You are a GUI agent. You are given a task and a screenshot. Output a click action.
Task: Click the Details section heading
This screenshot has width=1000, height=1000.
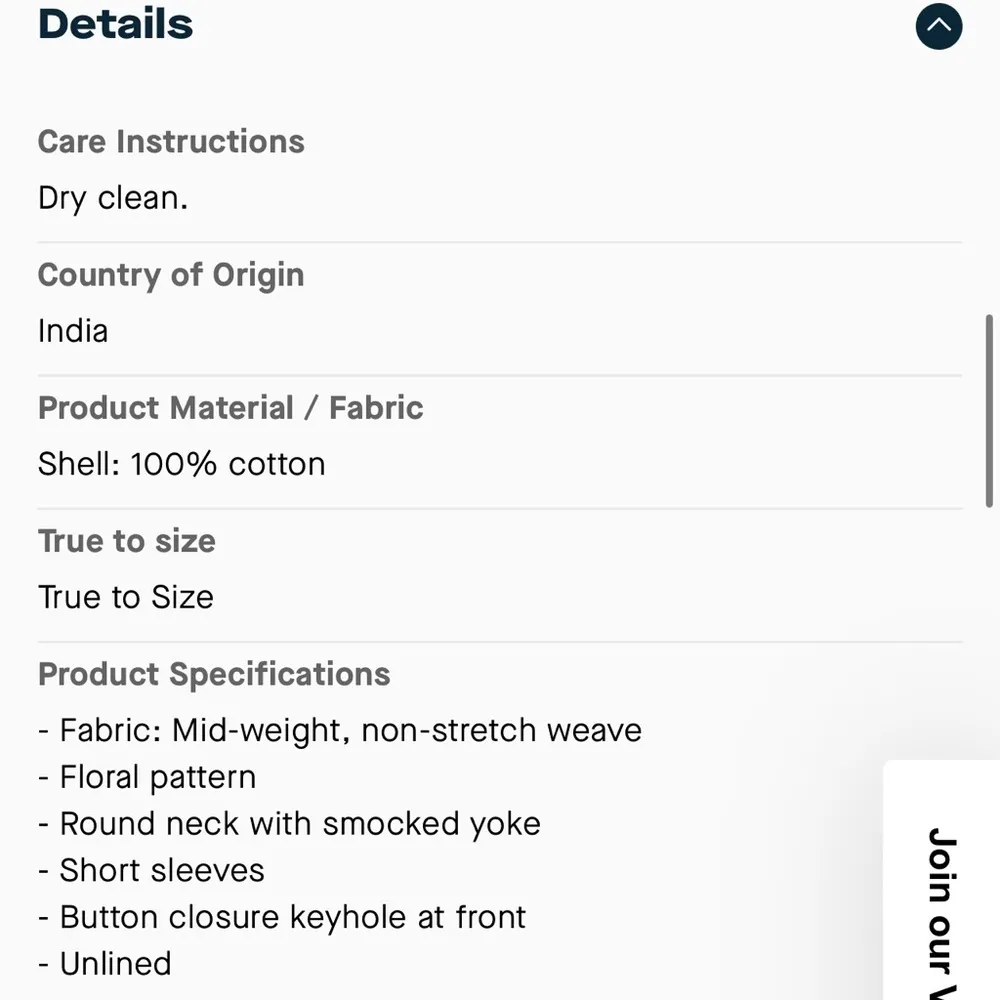tap(115, 24)
